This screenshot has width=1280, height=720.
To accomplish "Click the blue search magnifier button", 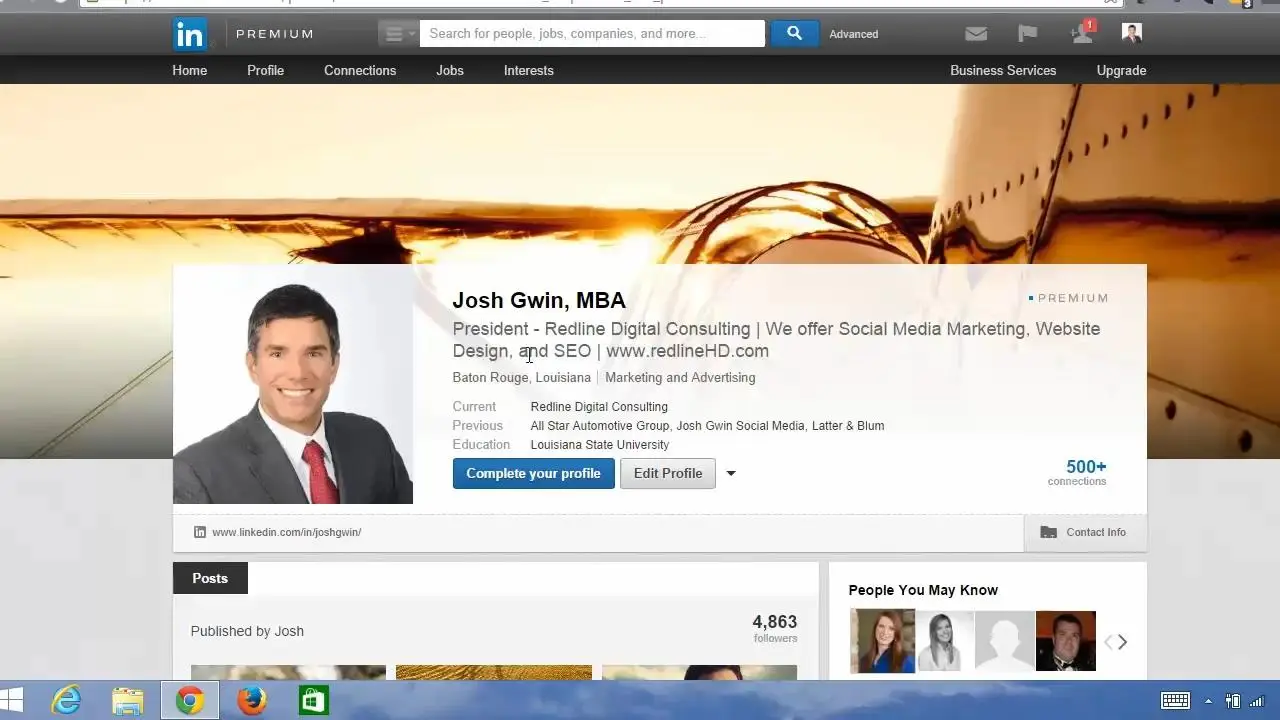I will coord(794,34).
